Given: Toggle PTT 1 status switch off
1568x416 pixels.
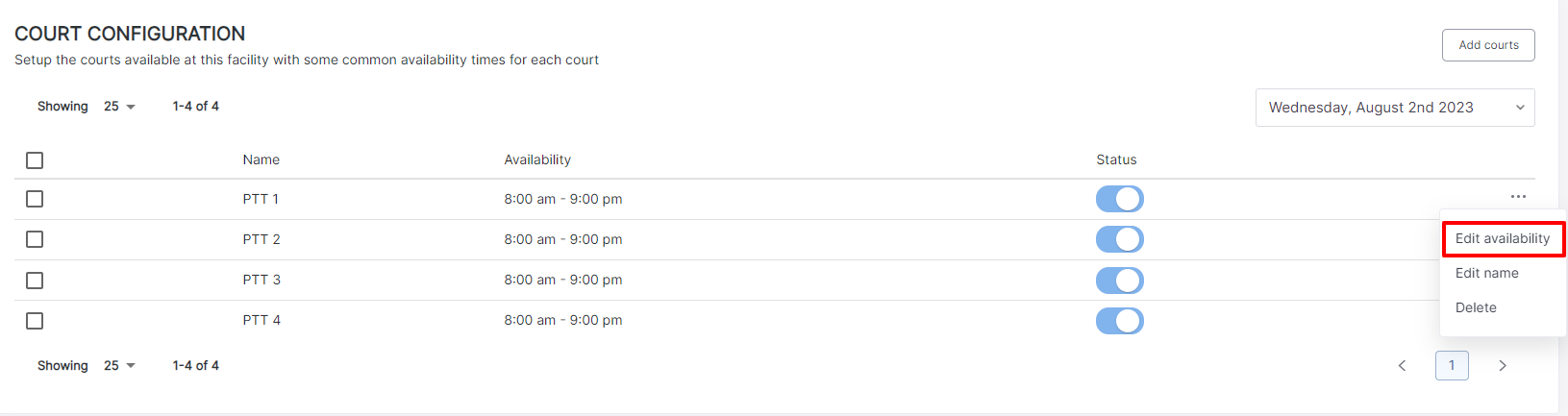Looking at the screenshot, I should tap(1120, 199).
